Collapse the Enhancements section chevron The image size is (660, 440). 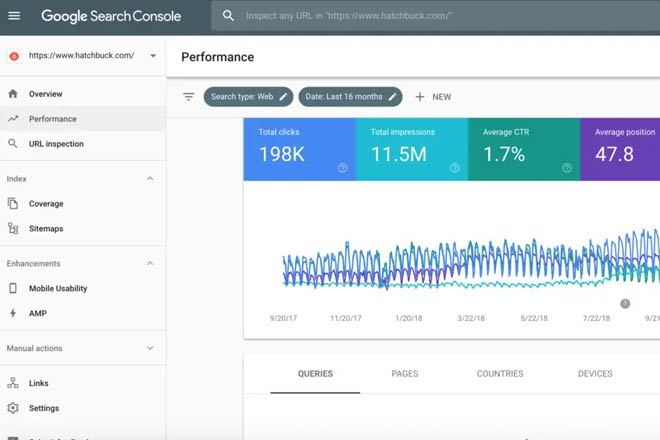coord(150,263)
